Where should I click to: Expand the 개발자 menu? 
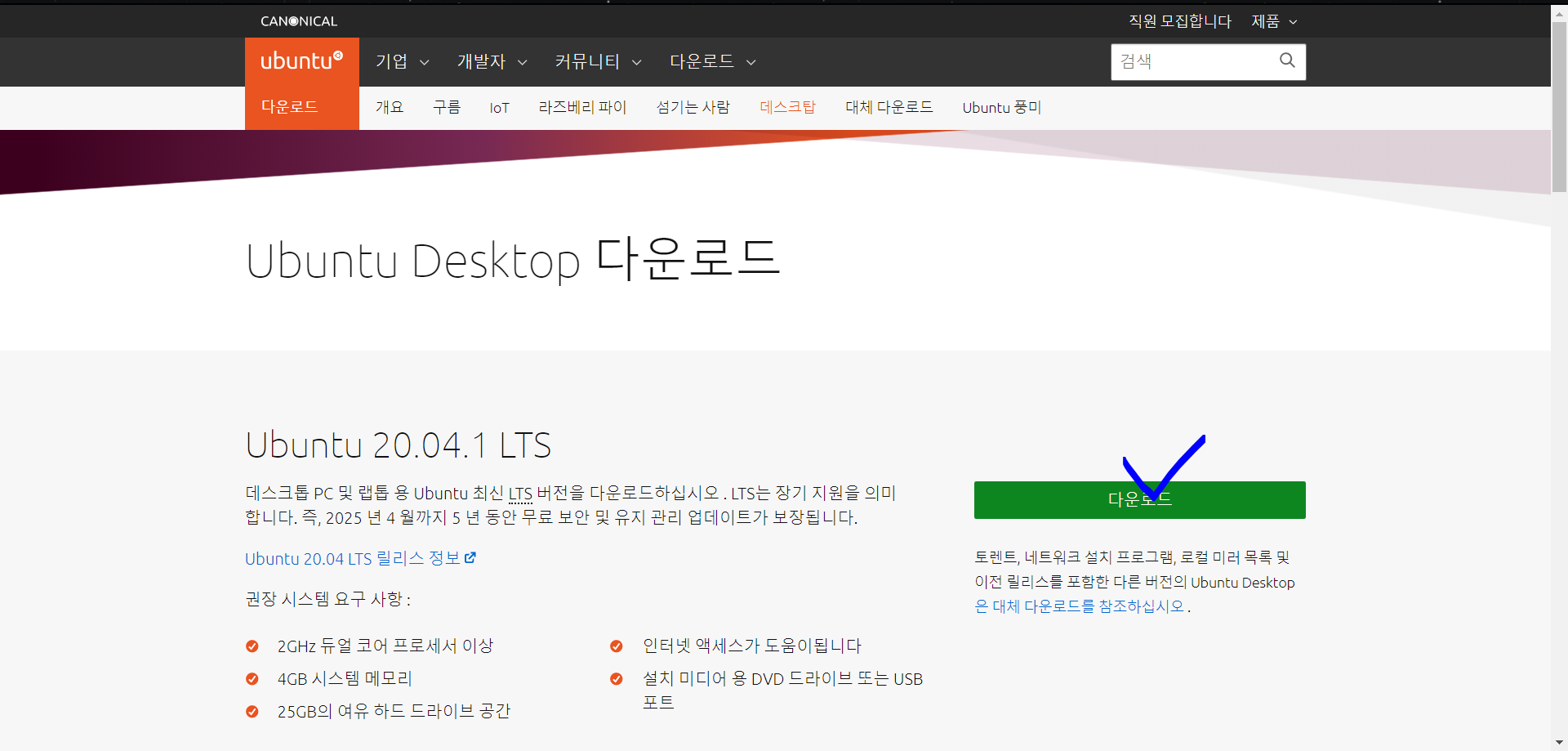pyautogui.click(x=492, y=61)
